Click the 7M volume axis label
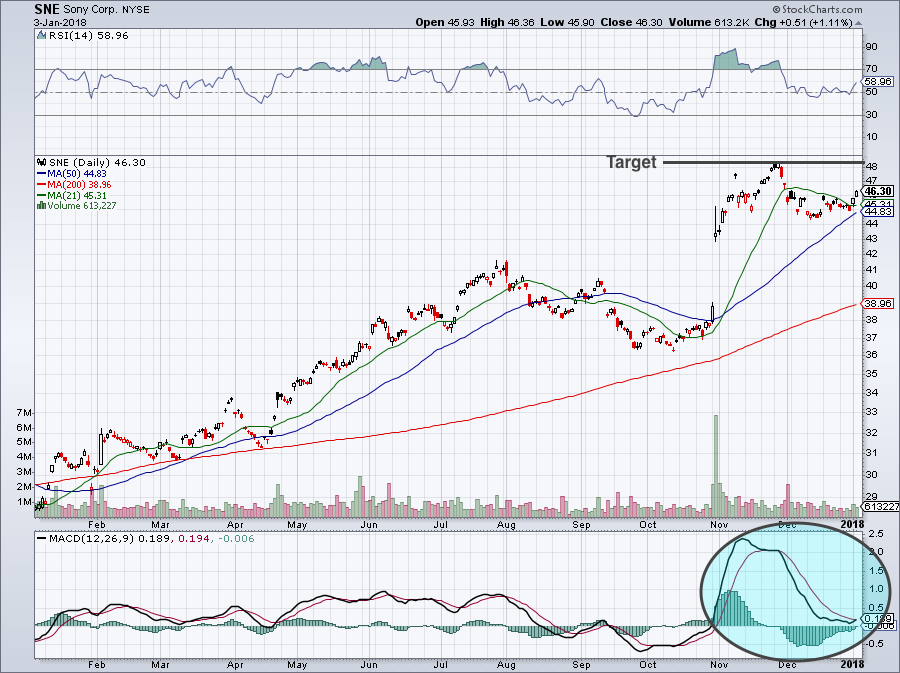This screenshot has height=673, width=900. [x=24, y=413]
